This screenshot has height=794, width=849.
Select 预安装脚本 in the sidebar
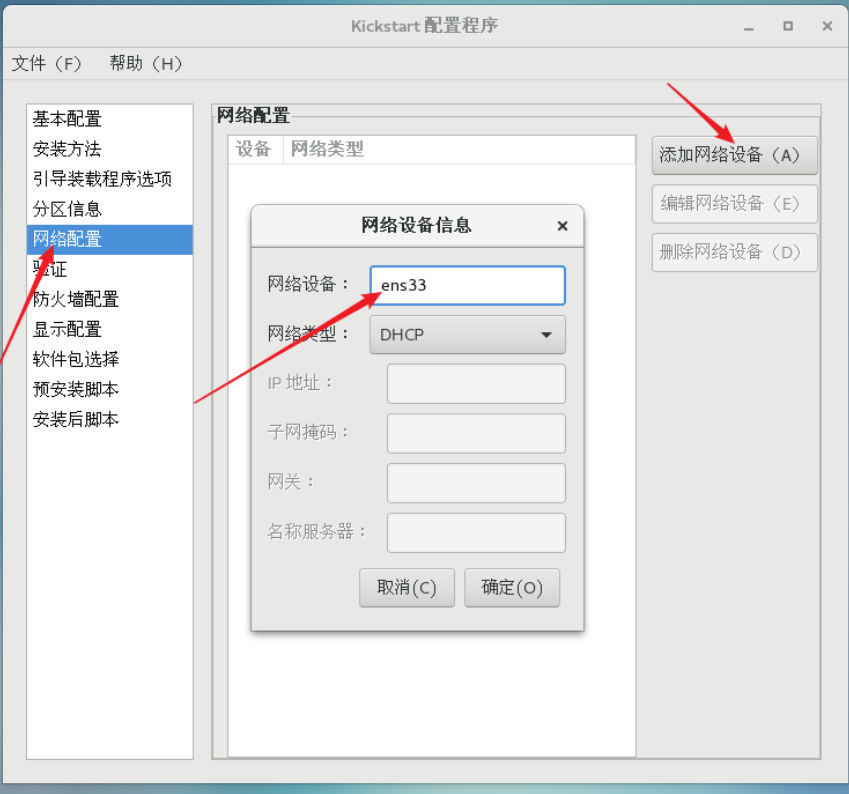click(110, 389)
